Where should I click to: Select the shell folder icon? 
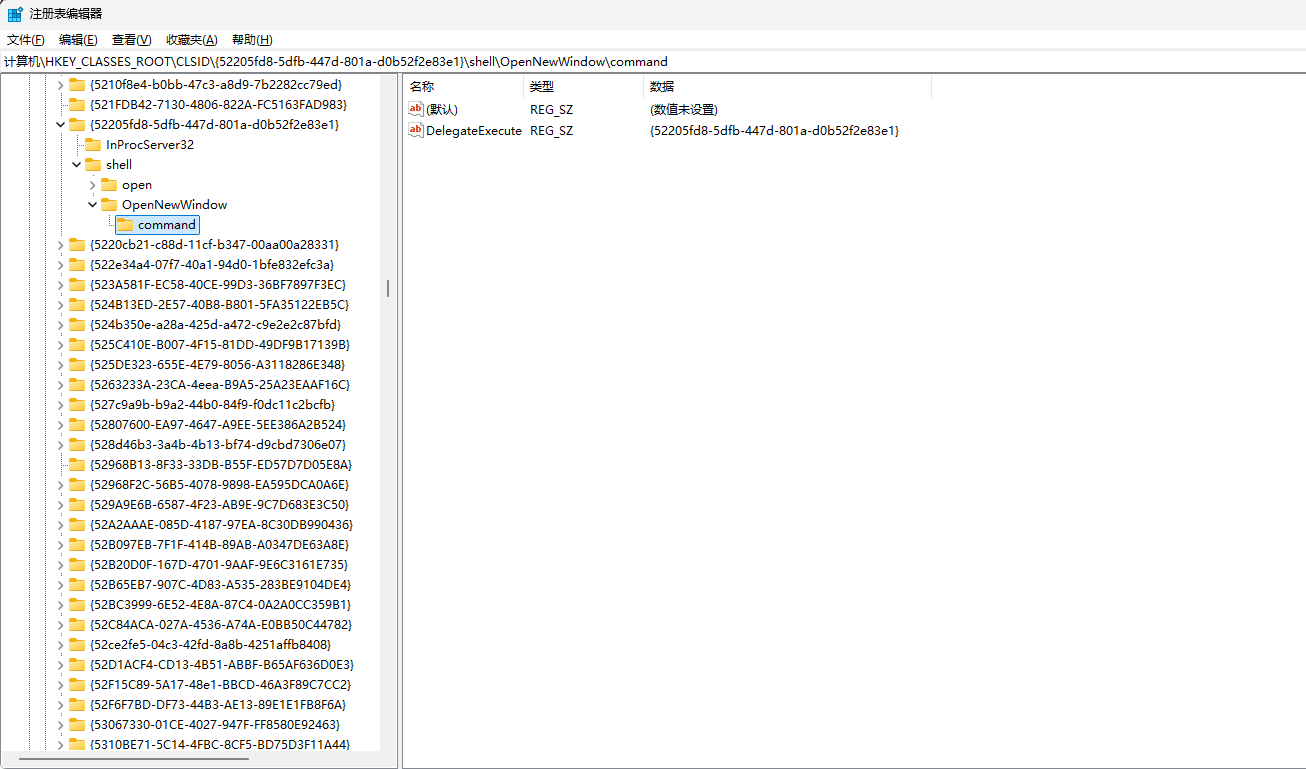pos(93,165)
